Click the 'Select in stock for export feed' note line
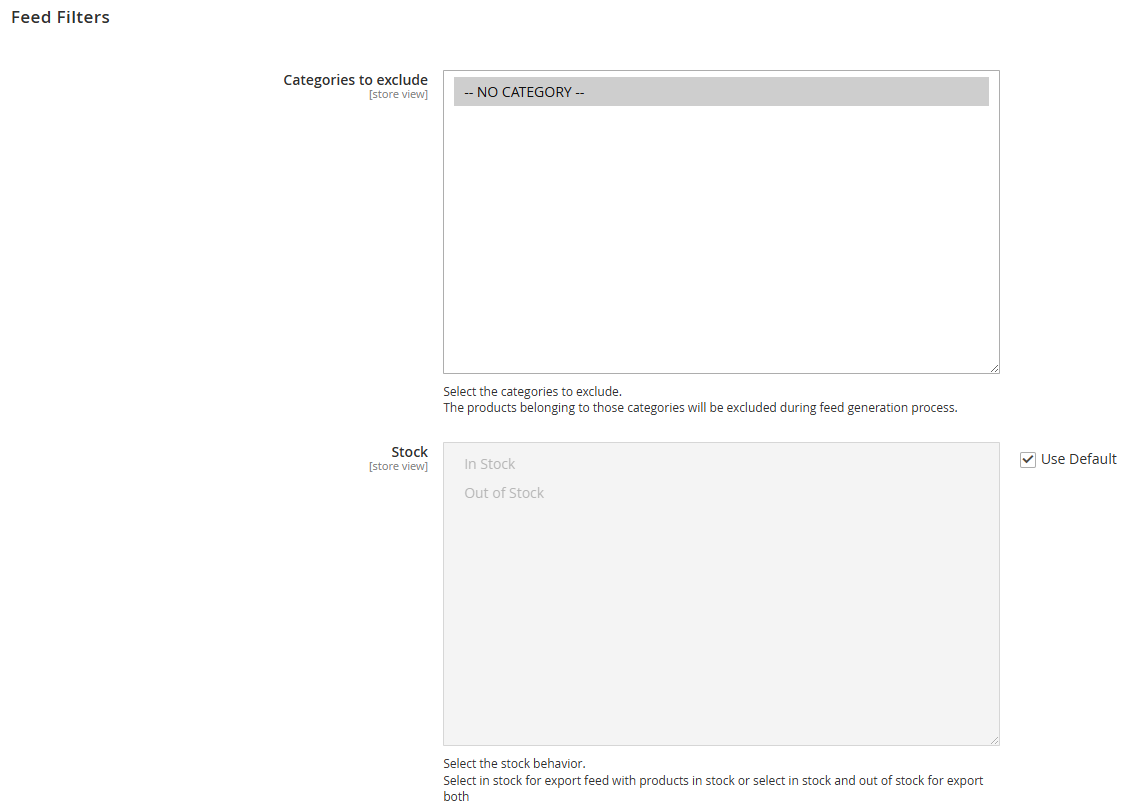This screenshot has width=1126, height=809. tap(712, 781)
